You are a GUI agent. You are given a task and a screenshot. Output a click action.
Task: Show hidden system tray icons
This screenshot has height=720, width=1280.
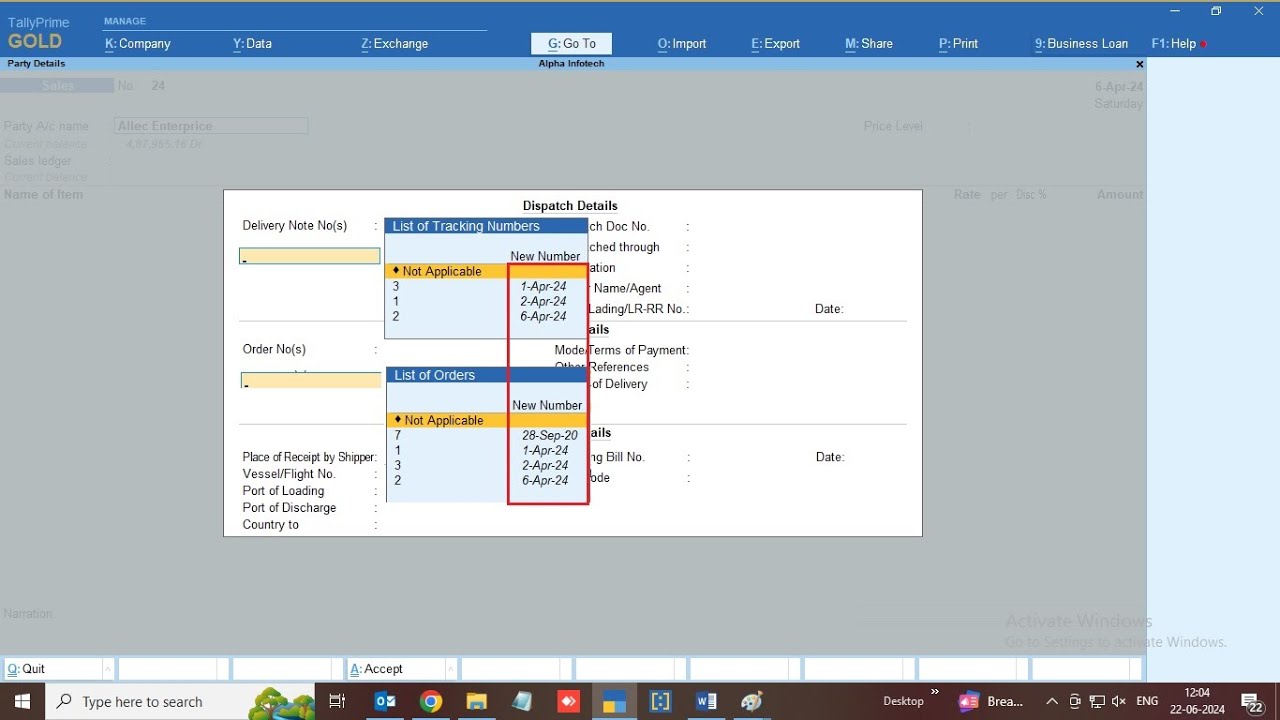1052,701
